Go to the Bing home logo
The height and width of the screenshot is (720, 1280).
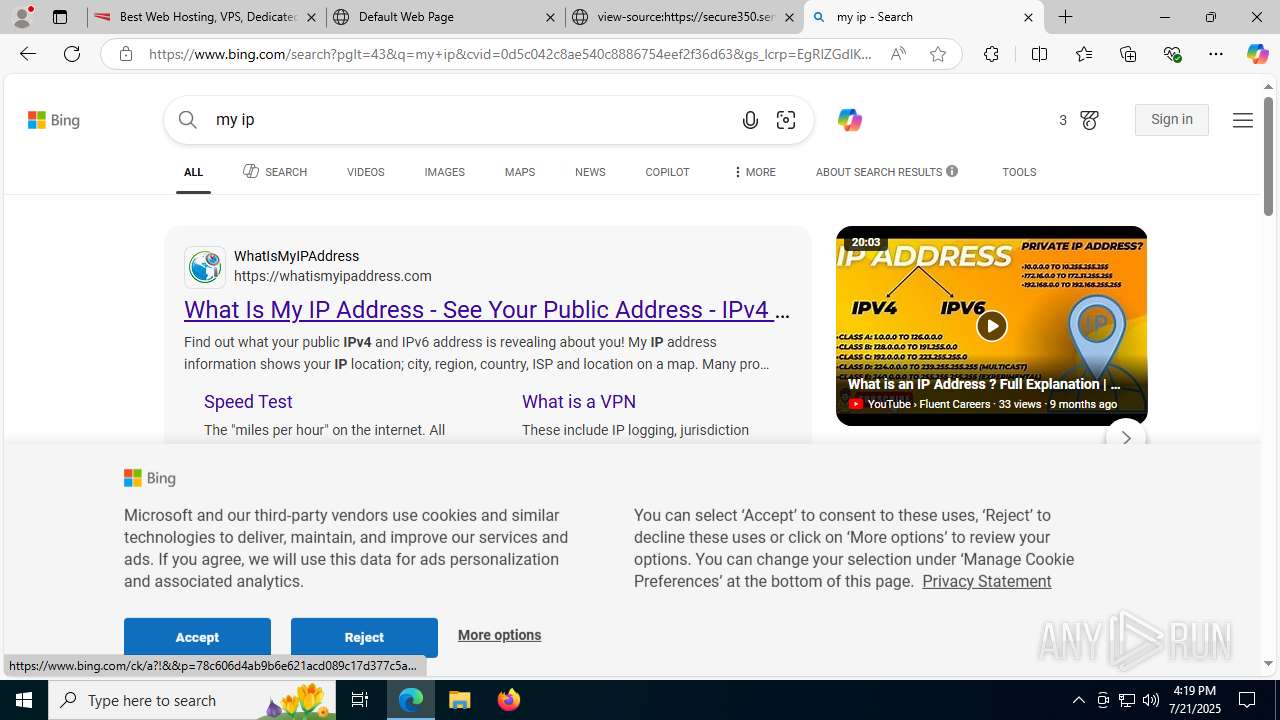coord(54,120)
